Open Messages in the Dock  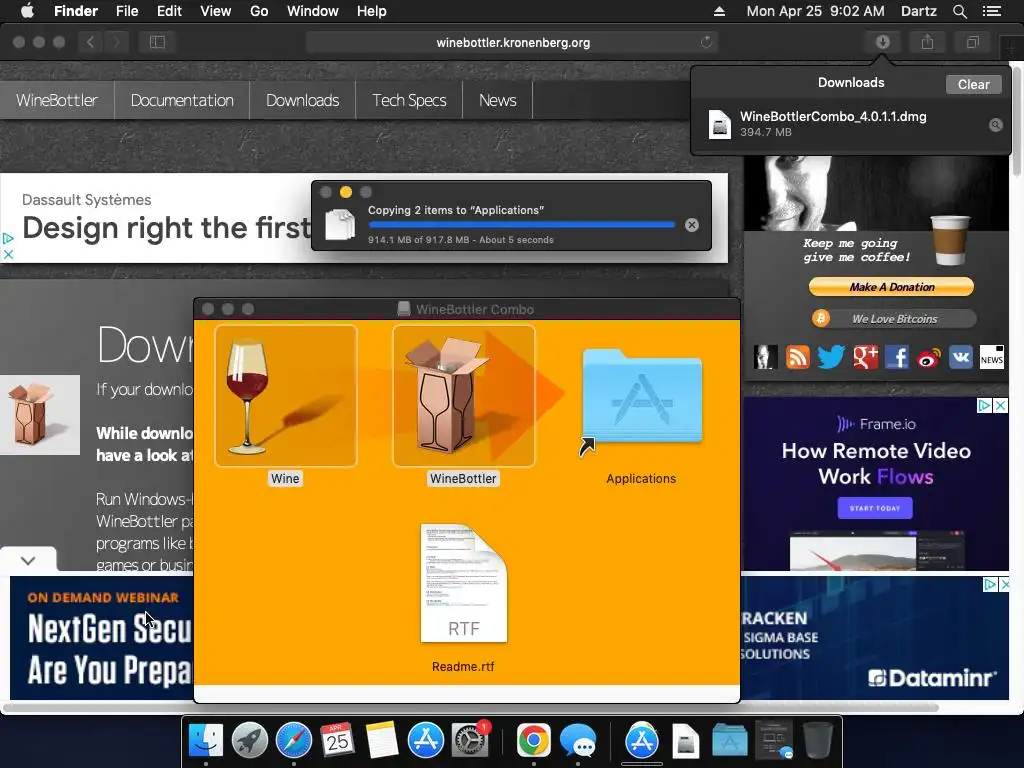coord(578,740)
